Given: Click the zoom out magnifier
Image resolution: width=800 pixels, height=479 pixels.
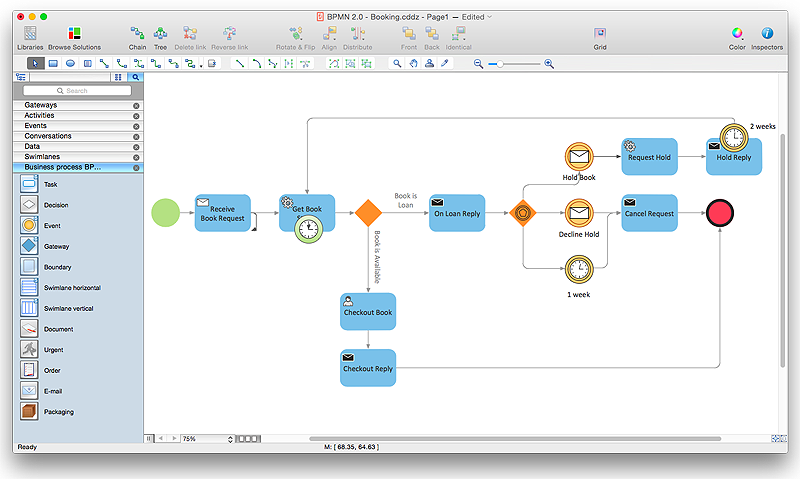Looking at the screenshot, I should pyautogui.click(x=478, y=64).
